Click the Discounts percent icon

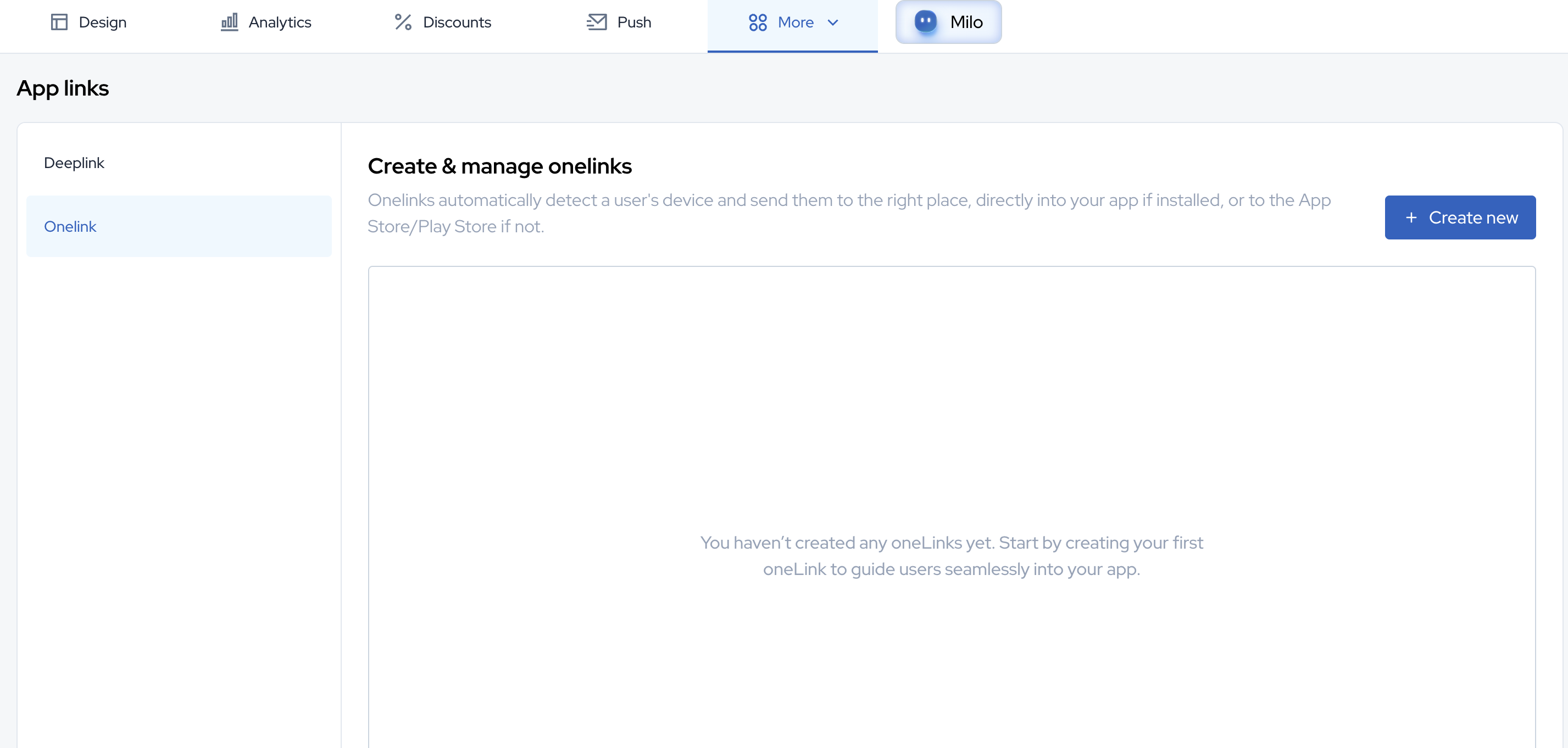point(403,23)
